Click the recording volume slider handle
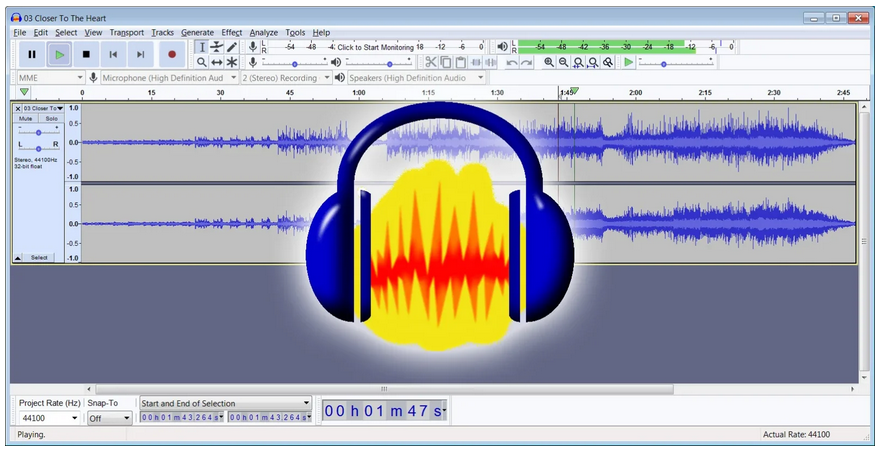Screen dimensions: 881x450 click(x=294, y=64)
